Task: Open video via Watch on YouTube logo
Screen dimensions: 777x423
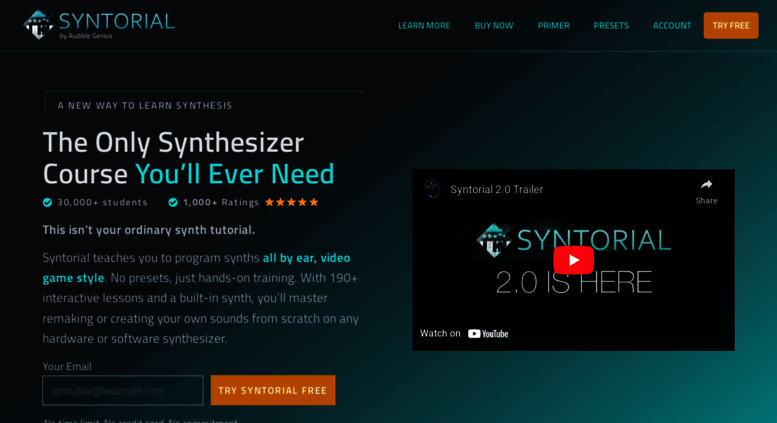Action: [x=488, y=334]
